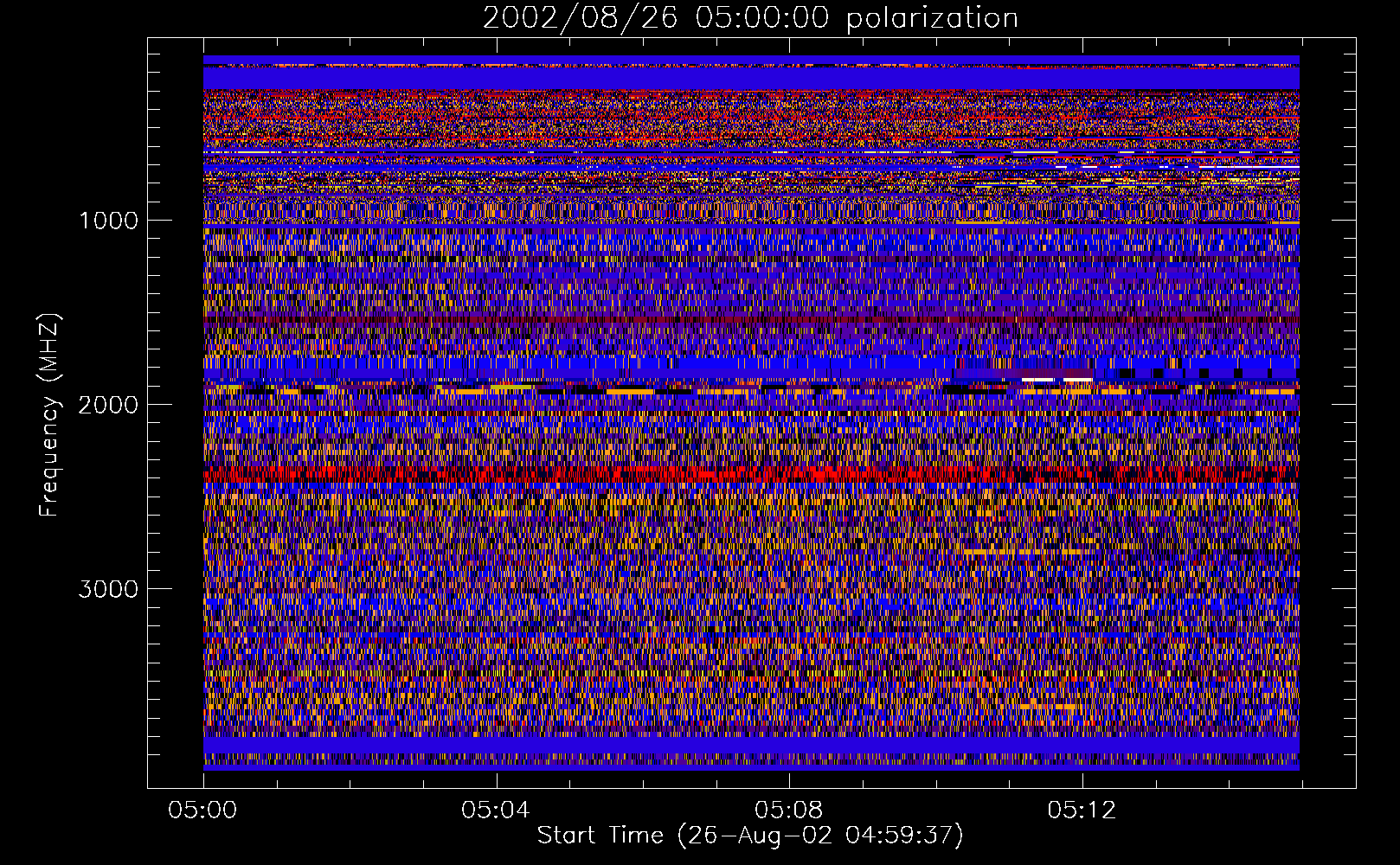Click the 05:12 time axis label

tap(1082, 811)
